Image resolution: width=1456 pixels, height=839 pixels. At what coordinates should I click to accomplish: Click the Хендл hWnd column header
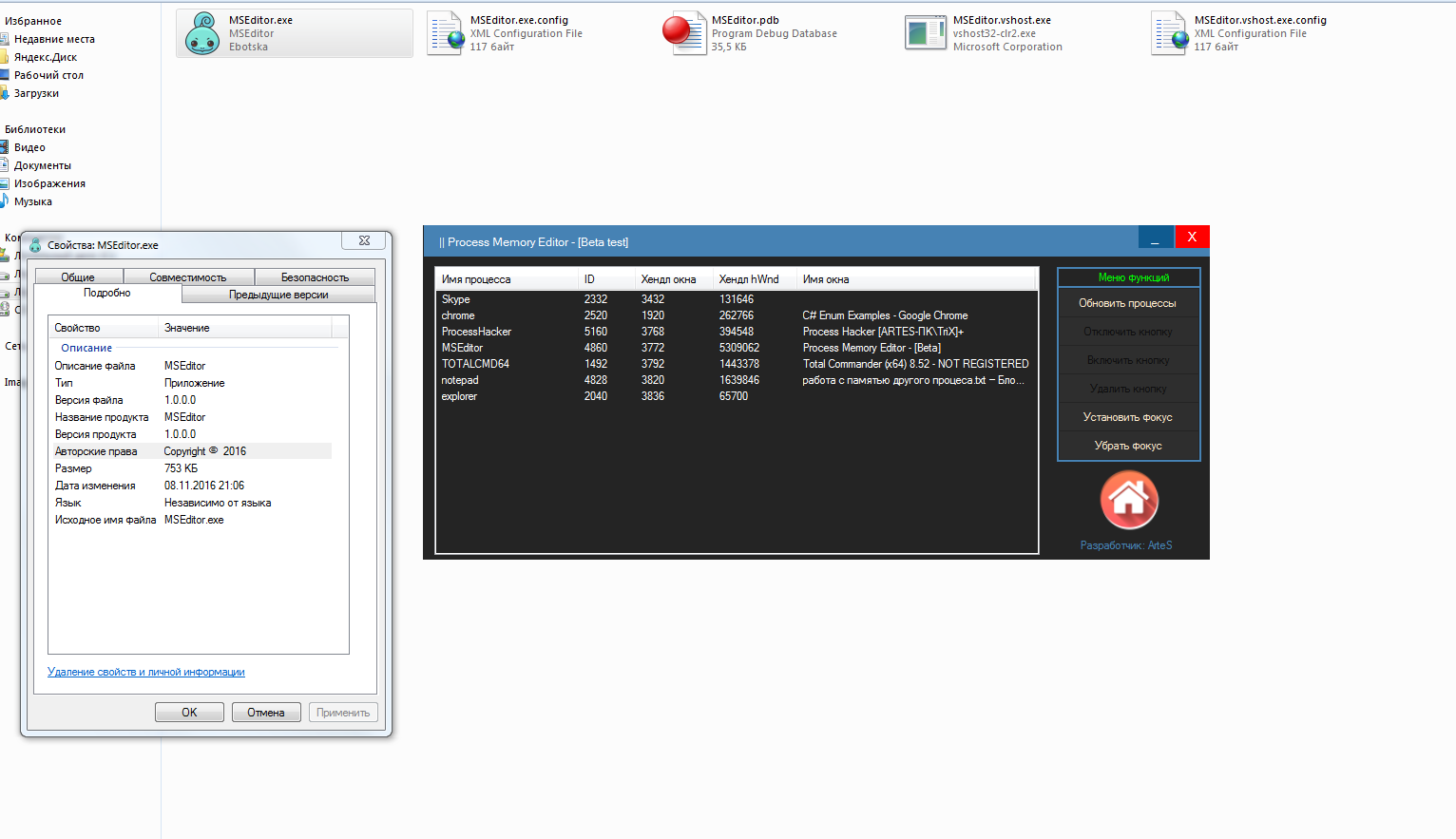(x=755, y=279)
